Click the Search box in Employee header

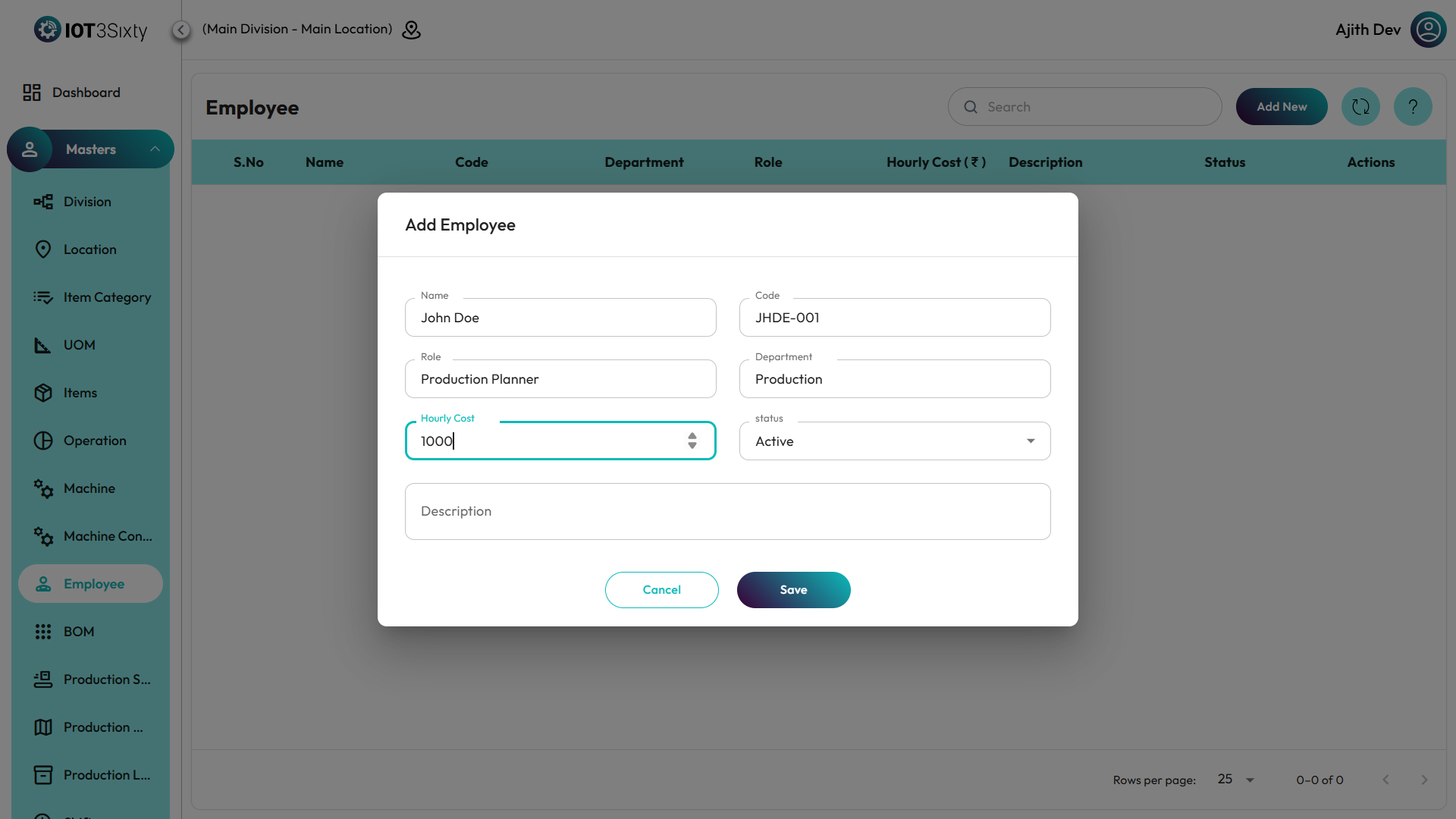[x=1084, y=107]
